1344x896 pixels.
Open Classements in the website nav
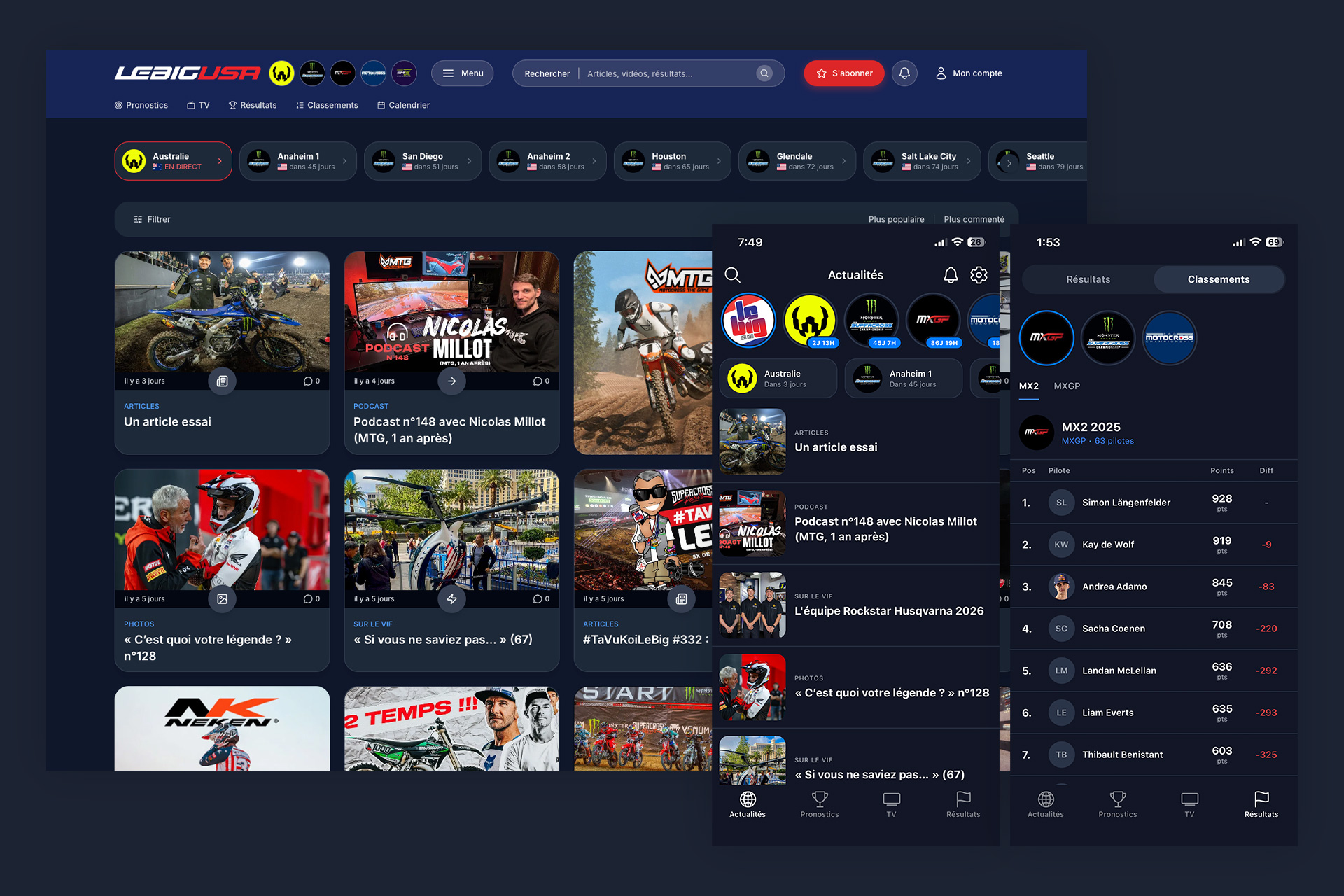click(x=327, y=105)
